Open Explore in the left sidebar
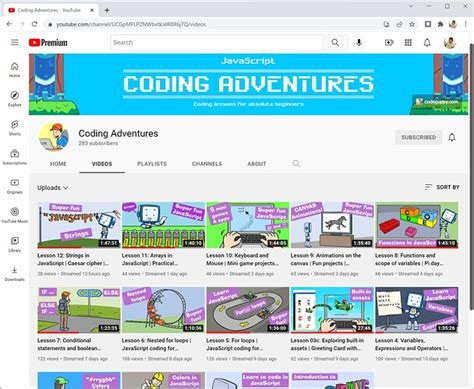474x389 pixels. coord(15,99)
